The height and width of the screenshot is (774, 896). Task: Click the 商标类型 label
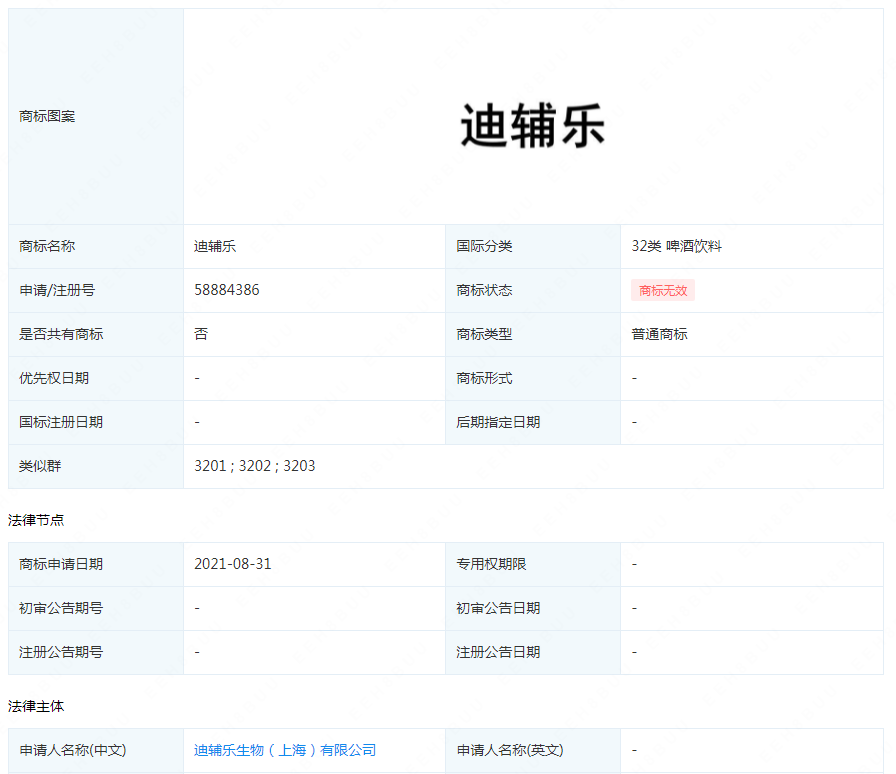pos(484,334)
